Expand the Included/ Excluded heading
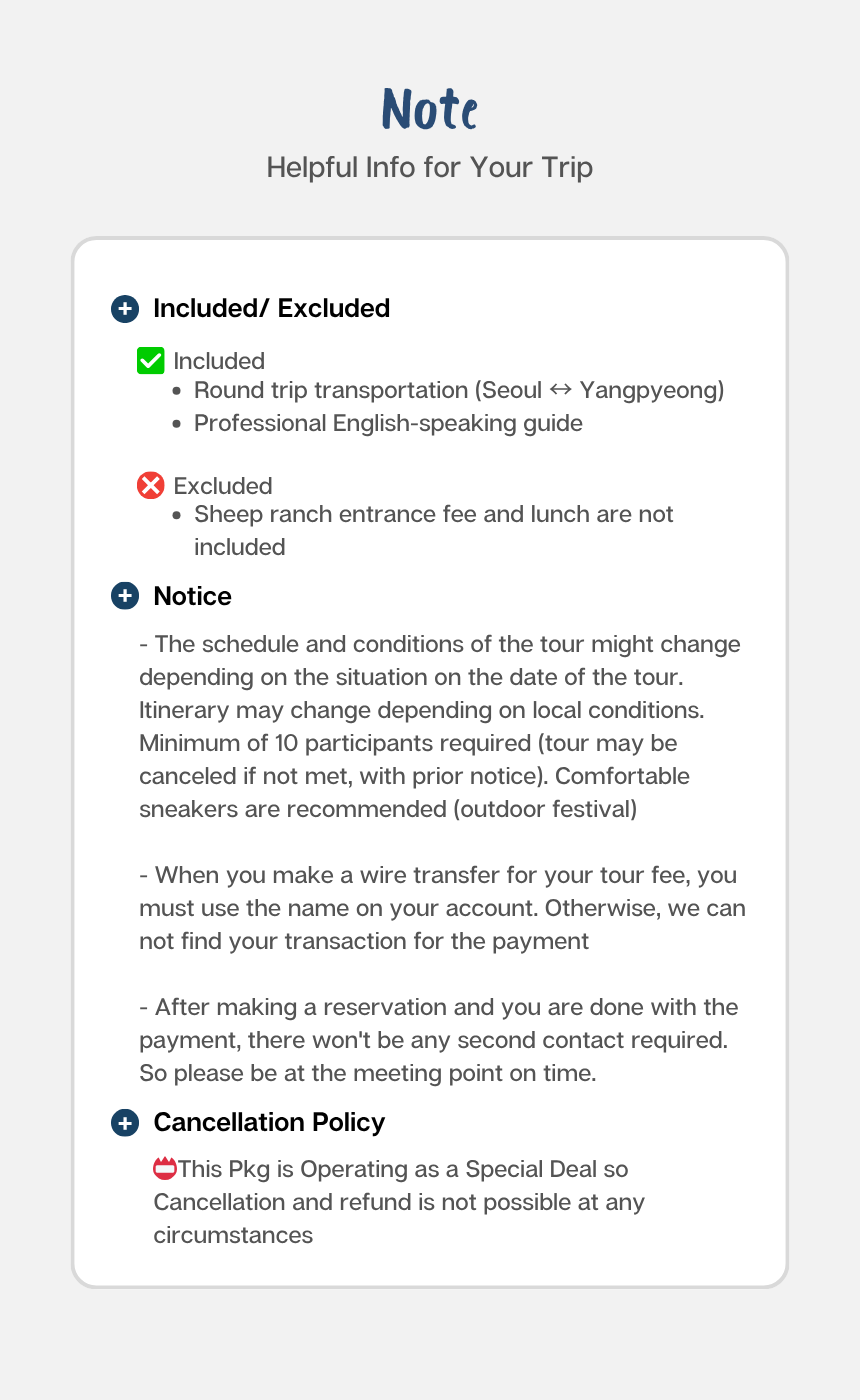This screenshot has height=1400, width=860. pyautogui.click(x=271, y=308)
